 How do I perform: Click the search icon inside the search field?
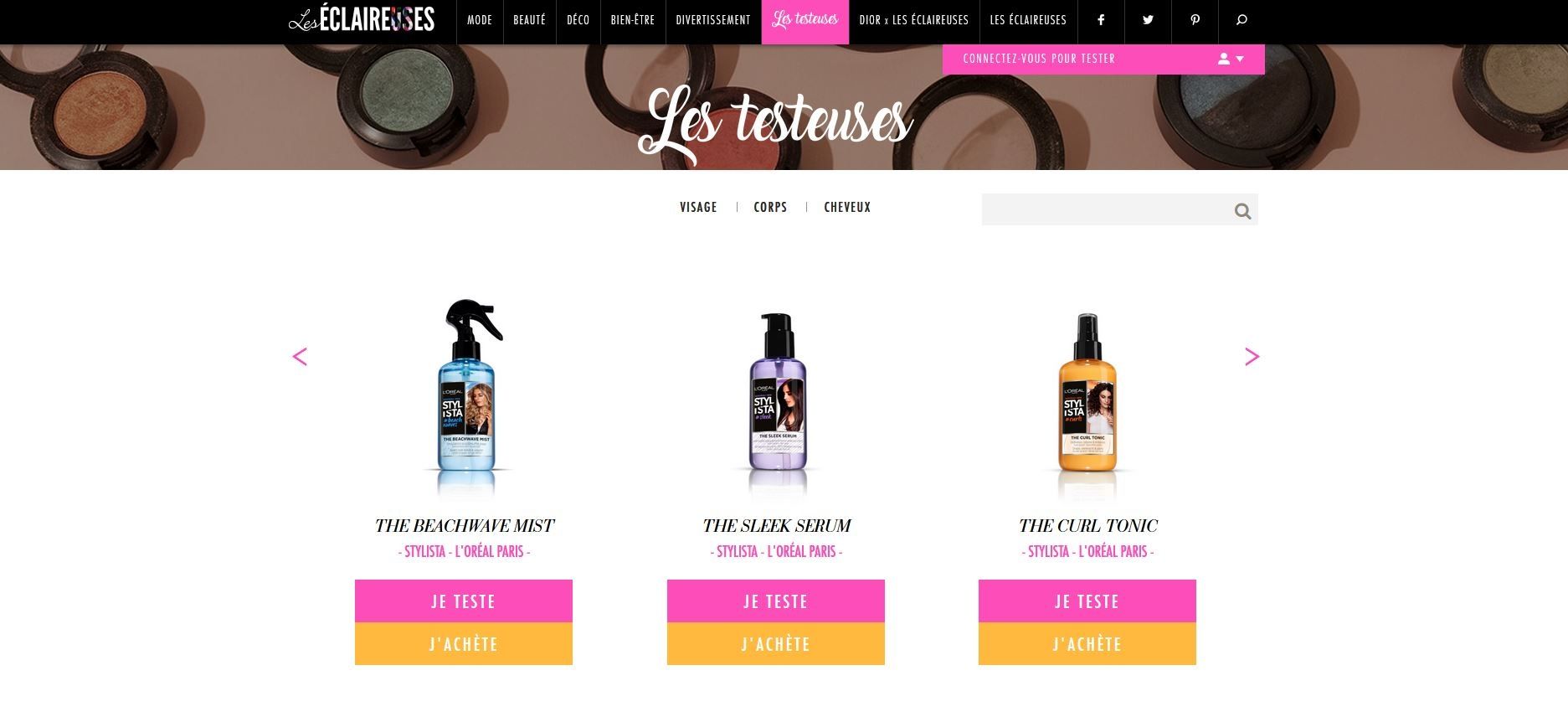click(1242, 211)
